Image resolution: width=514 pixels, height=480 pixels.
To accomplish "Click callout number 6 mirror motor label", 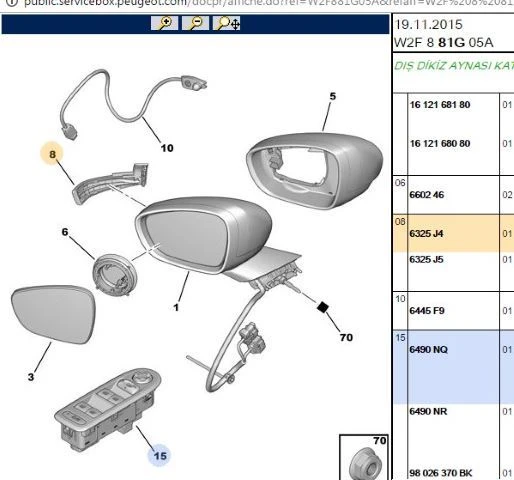I will pos(65,232).
